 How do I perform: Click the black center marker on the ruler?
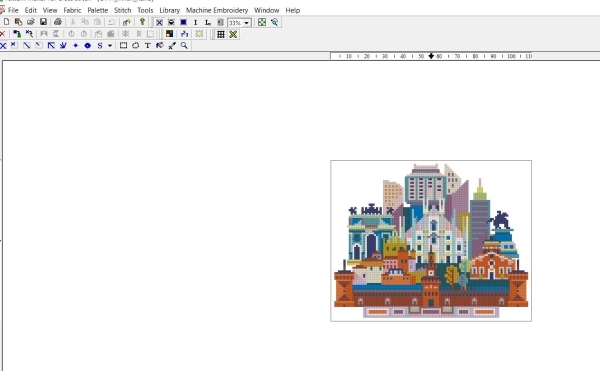tap(431, 56)
